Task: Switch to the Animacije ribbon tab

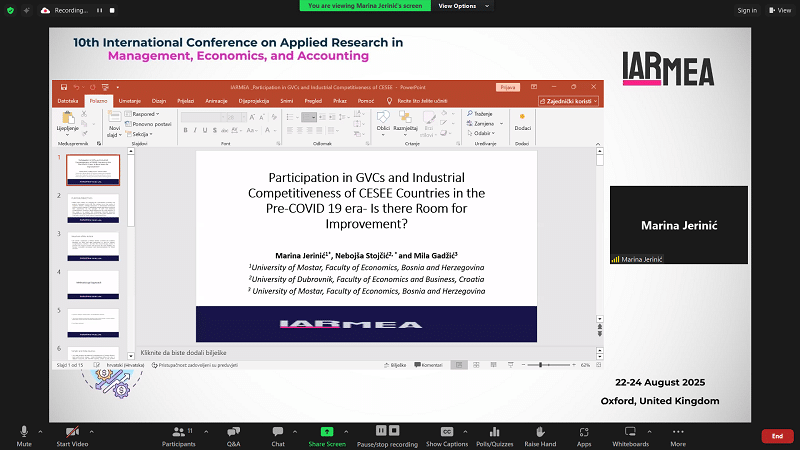Action: tap(217, 101)
